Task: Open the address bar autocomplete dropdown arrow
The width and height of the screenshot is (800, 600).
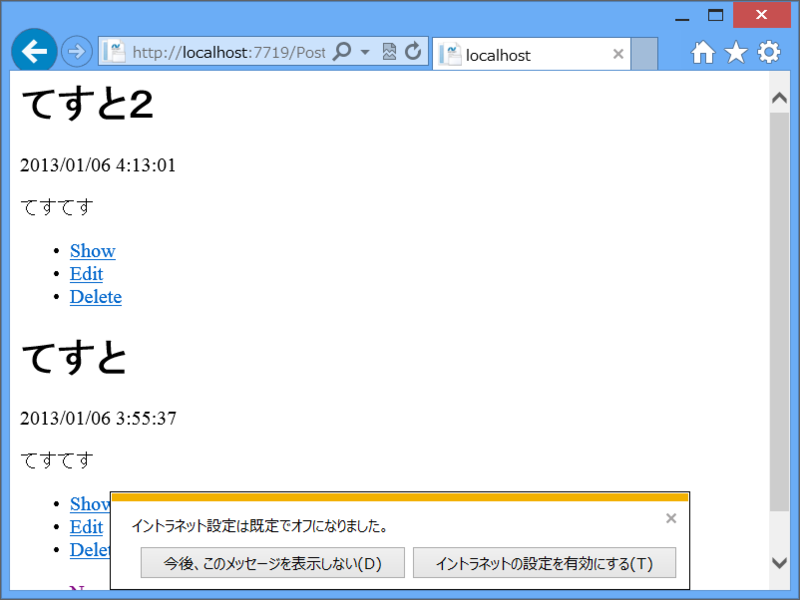Action: (365, 52)
